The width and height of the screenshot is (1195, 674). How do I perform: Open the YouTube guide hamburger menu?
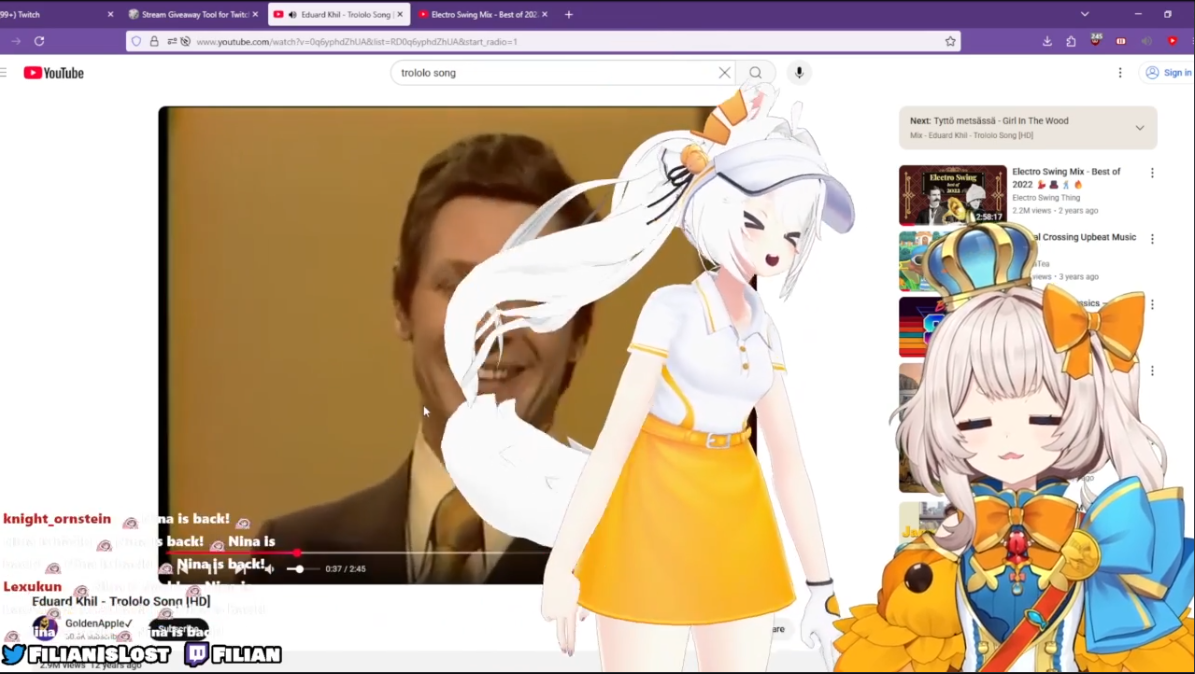[x=4, y=72]
